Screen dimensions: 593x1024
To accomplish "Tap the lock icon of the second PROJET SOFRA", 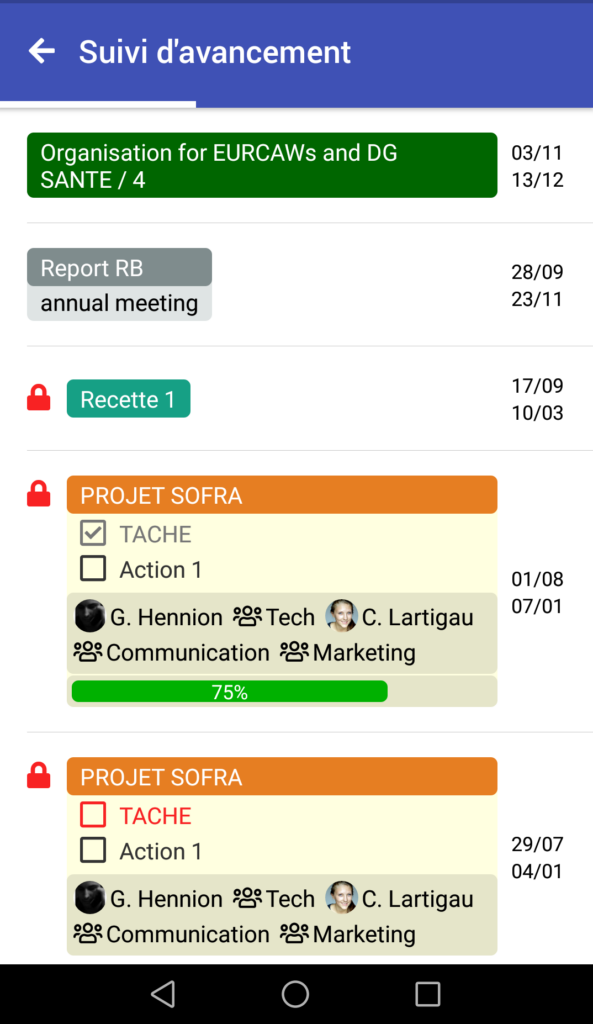I will click(x=39, y=775).
